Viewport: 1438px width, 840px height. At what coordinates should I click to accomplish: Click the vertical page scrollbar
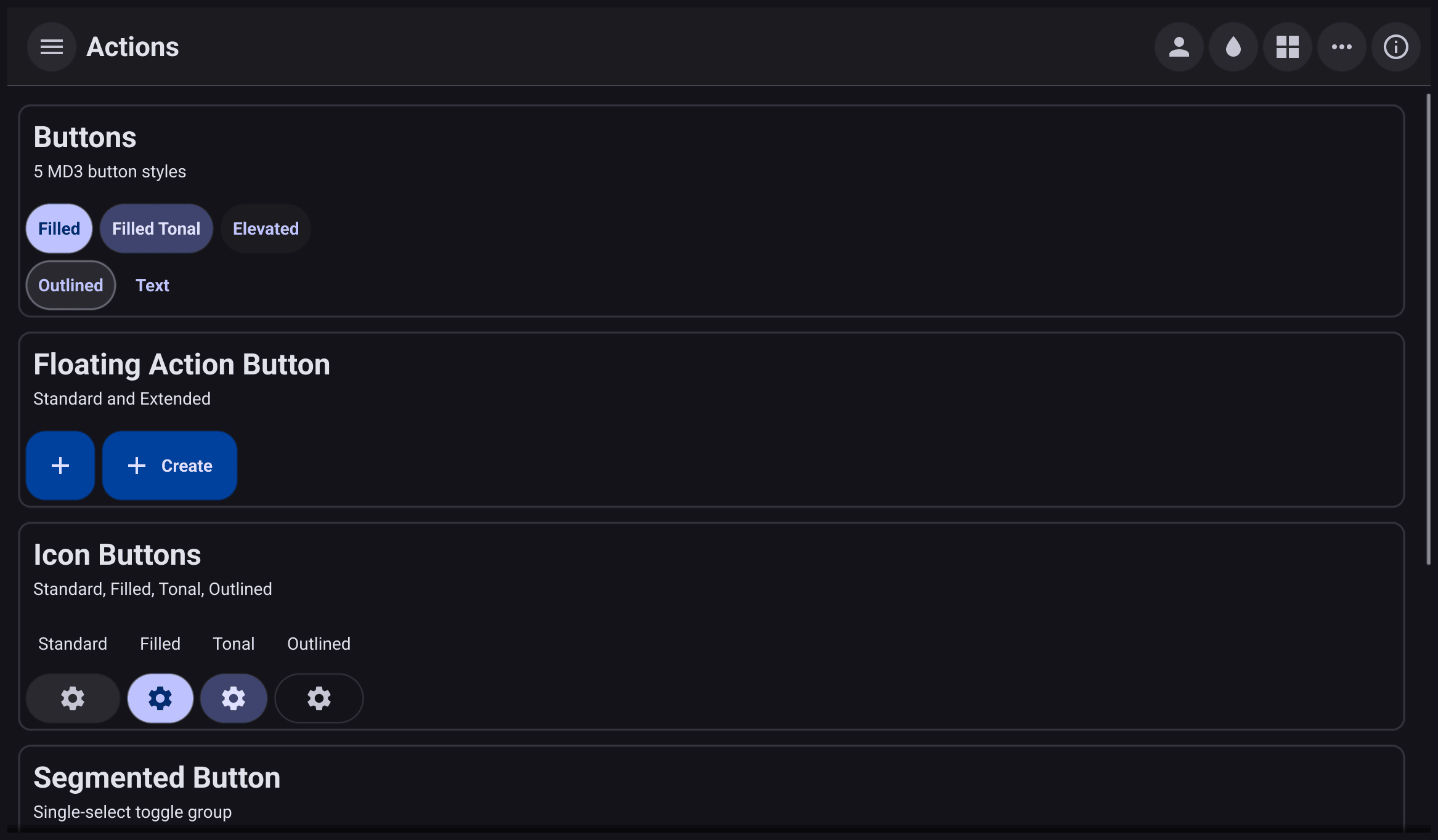pos(1428,329)
